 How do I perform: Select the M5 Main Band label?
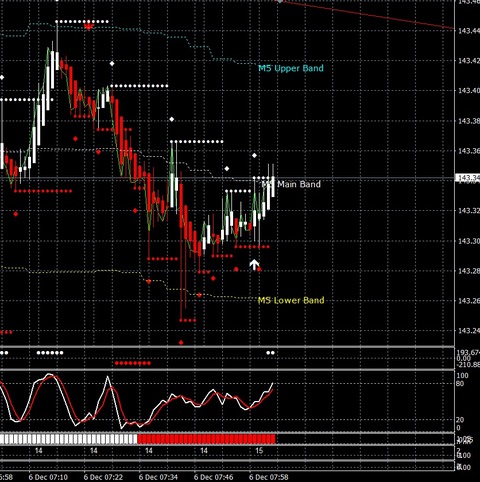291,184
